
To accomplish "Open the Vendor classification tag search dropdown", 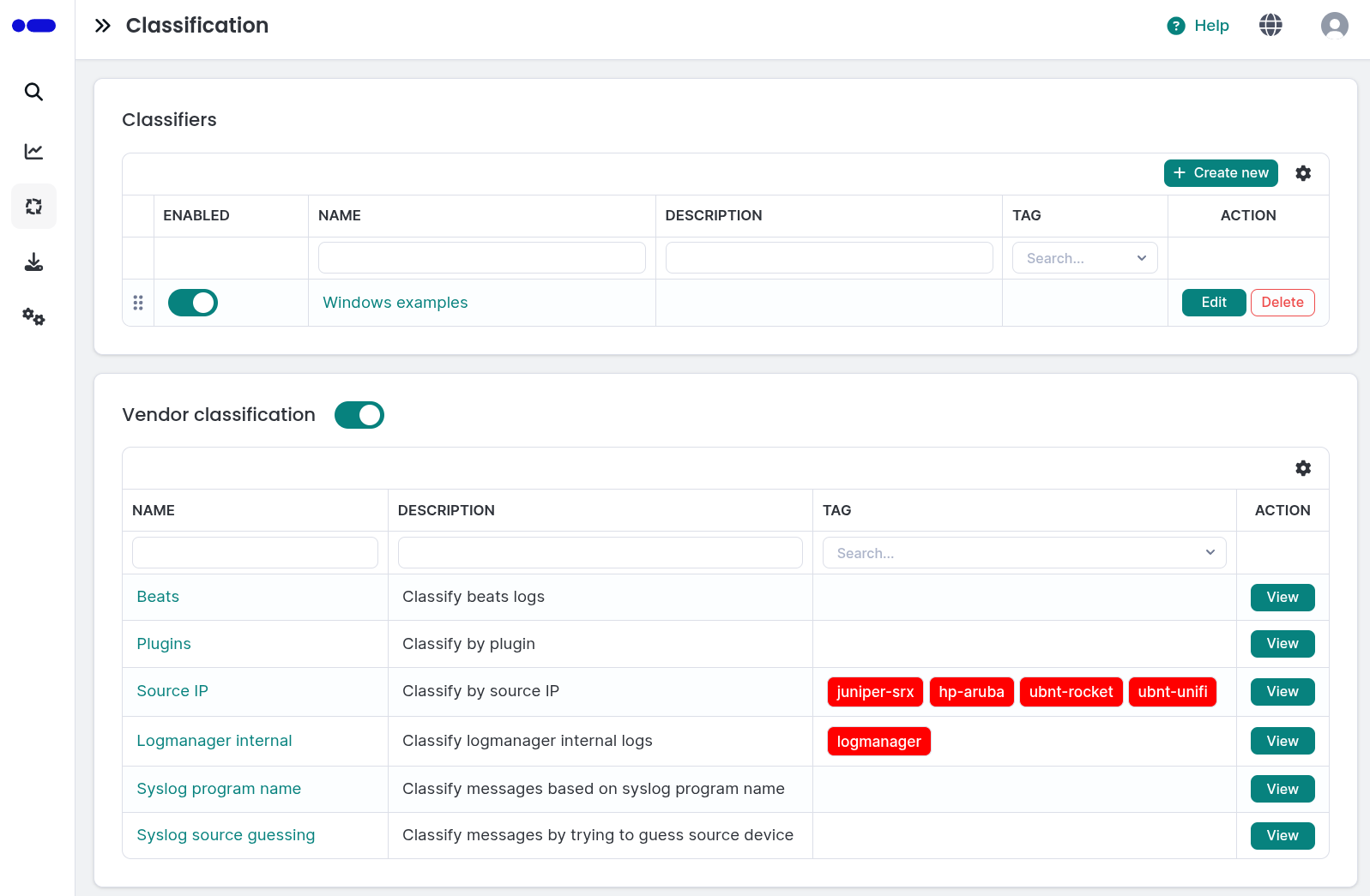I will pos(1023,553).
